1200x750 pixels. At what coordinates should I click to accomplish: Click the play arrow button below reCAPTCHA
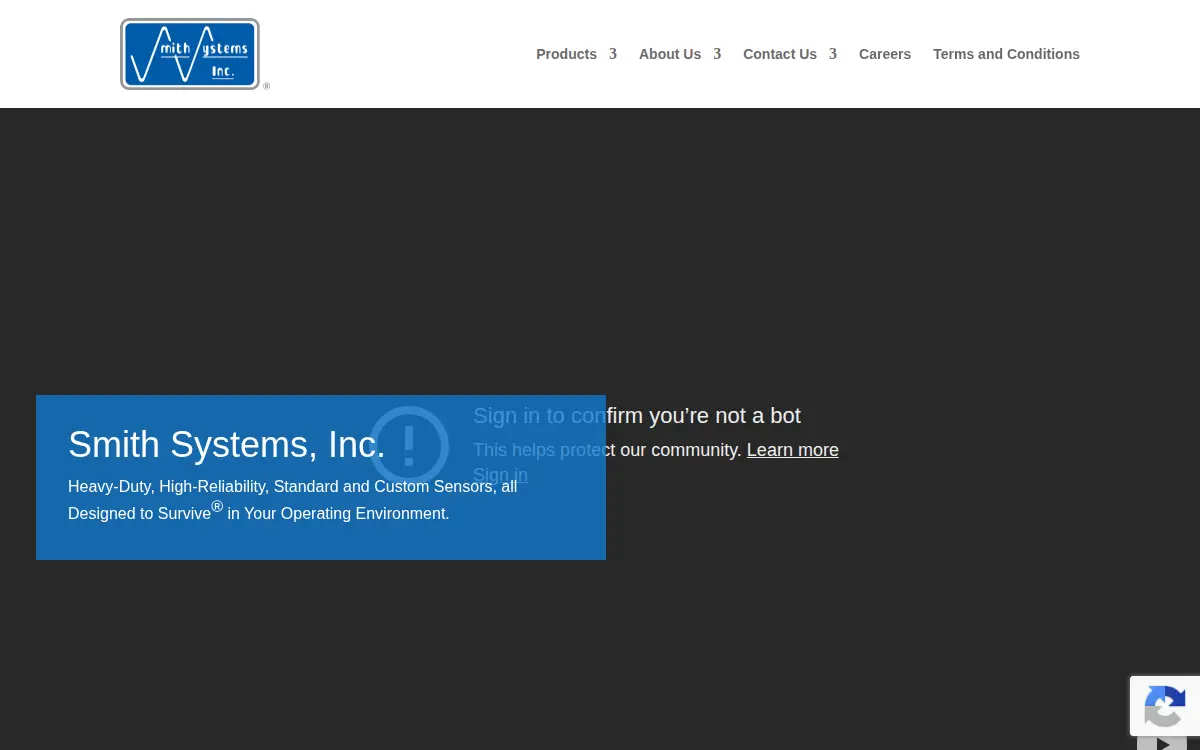click(1162, 743)
